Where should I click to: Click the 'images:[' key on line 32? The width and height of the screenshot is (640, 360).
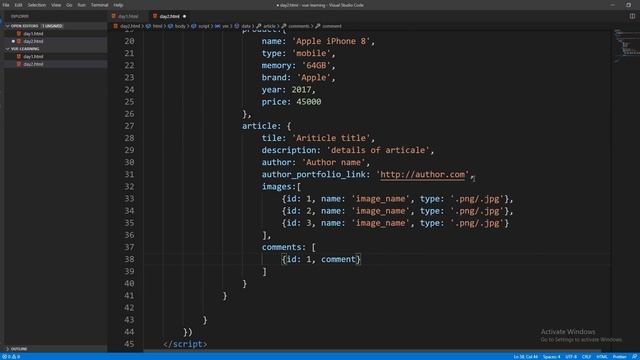click(281, 187)
